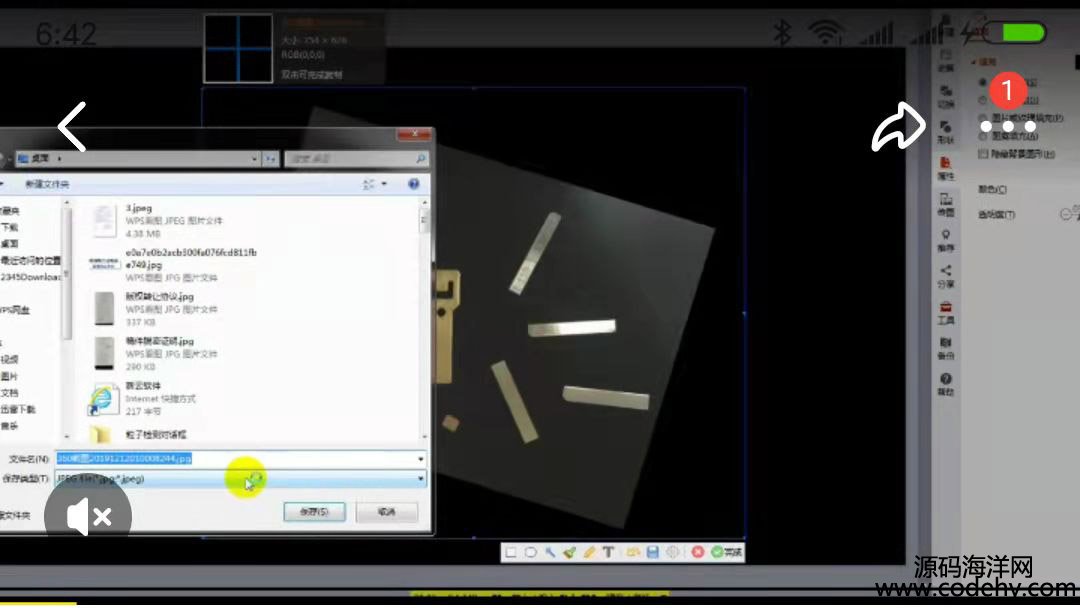Click the blue floppy save icon in screenshot toolbar
This screenshot has width=1080, height=608.
[652, 552]
